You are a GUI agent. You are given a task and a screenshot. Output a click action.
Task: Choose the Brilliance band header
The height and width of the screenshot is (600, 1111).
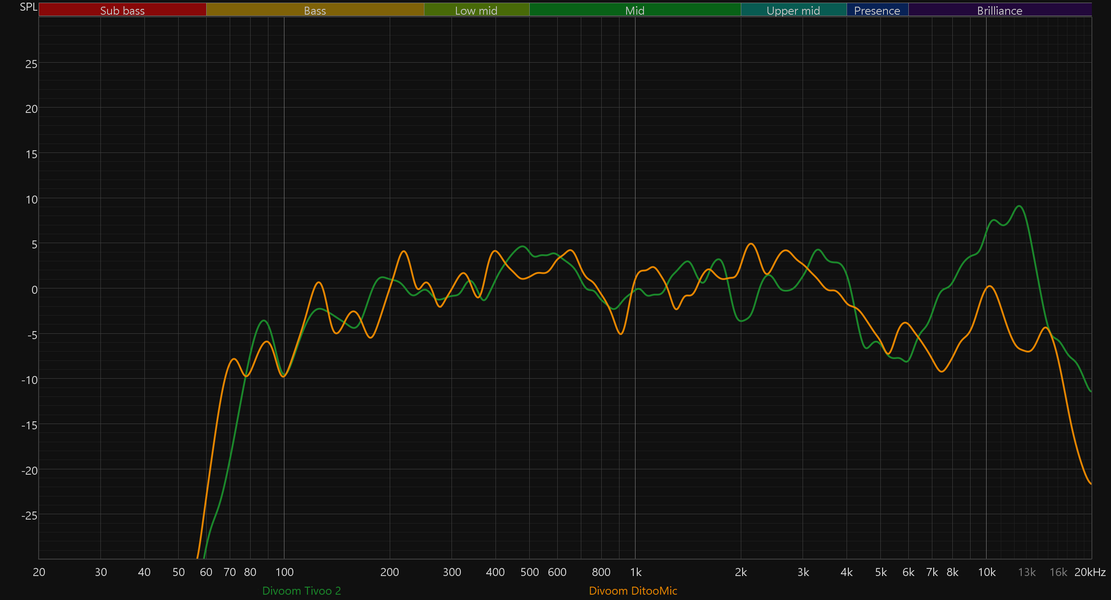tap(1000, 10)
